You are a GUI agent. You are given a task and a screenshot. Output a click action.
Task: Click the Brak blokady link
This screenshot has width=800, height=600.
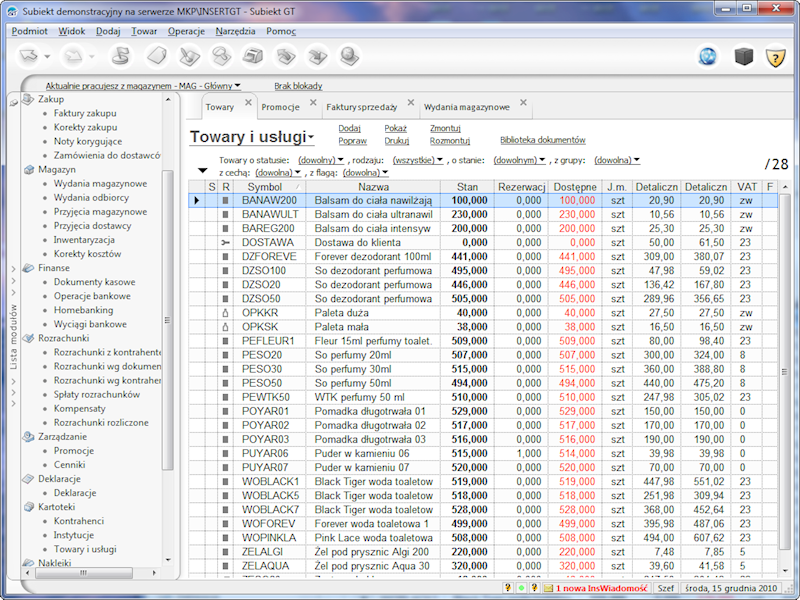pyautogui.click(x=298, y=86)
